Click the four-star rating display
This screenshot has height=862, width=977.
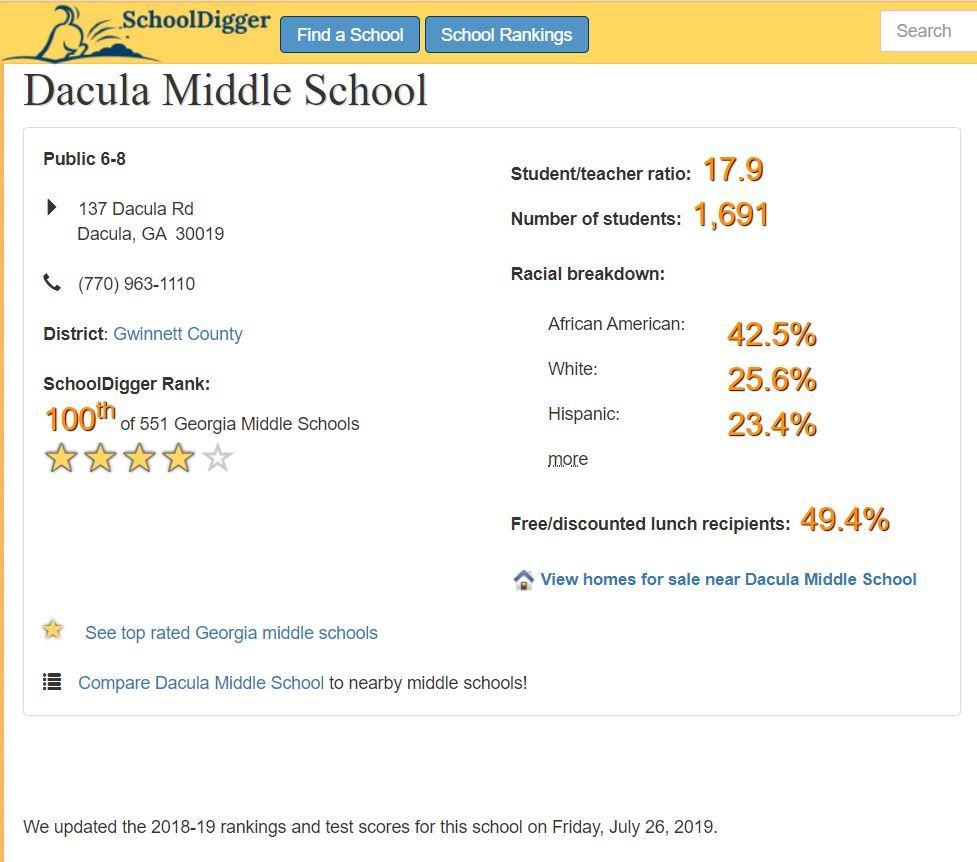point(139,457)
